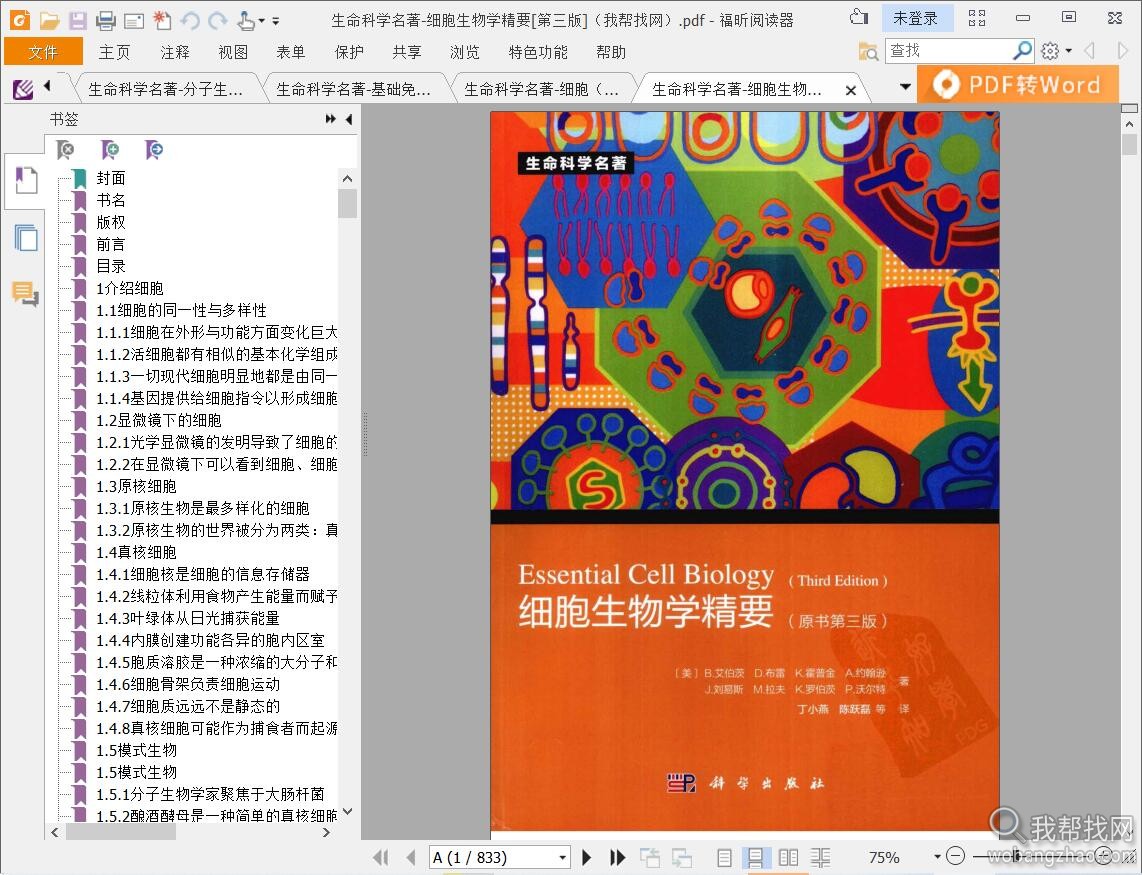Screen dimensions: 1142x875
Task: Enable facing pages view mode
Action: point(788,858)
